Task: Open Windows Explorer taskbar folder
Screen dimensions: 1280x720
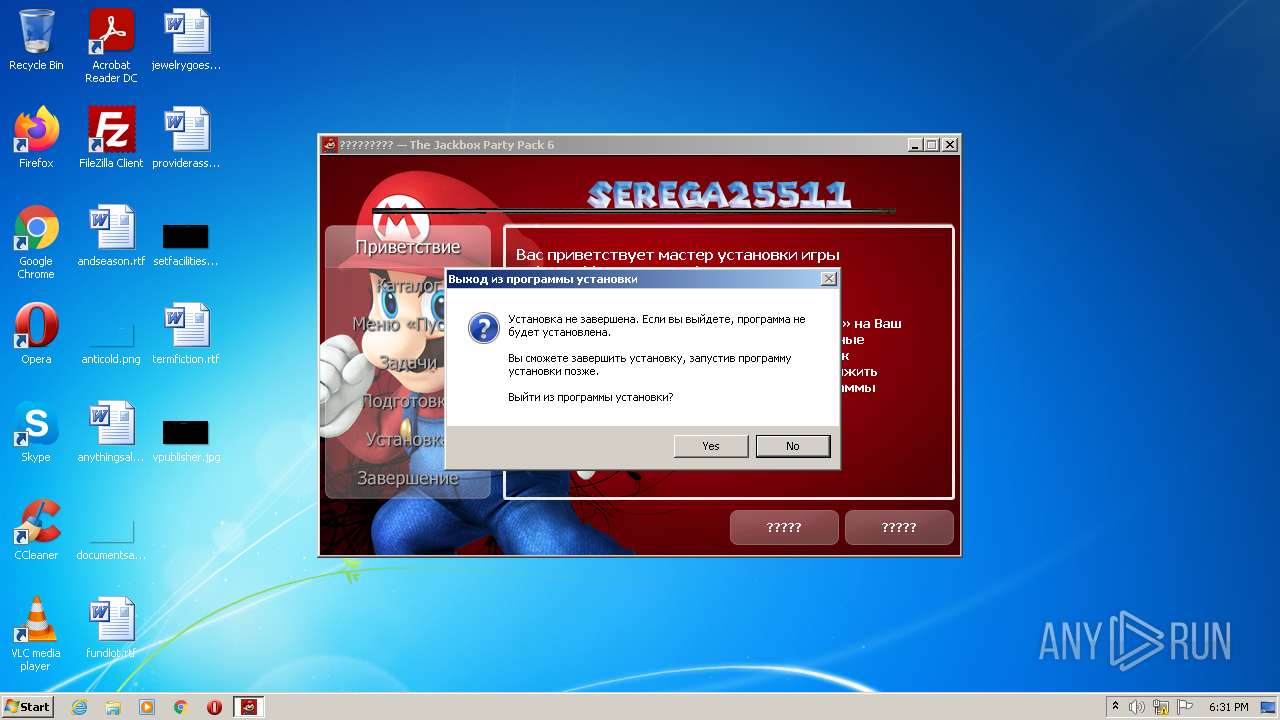Action: point(113,707)
